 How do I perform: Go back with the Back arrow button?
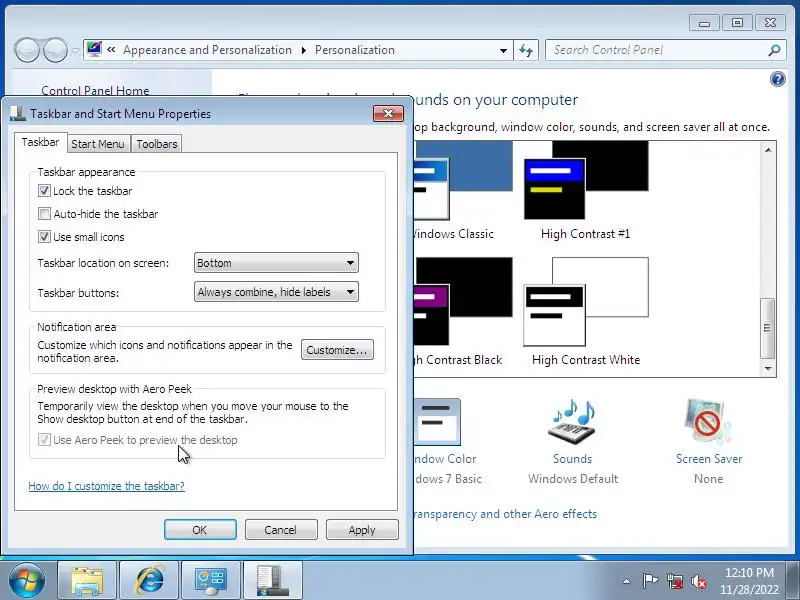(x=27, y=49)
